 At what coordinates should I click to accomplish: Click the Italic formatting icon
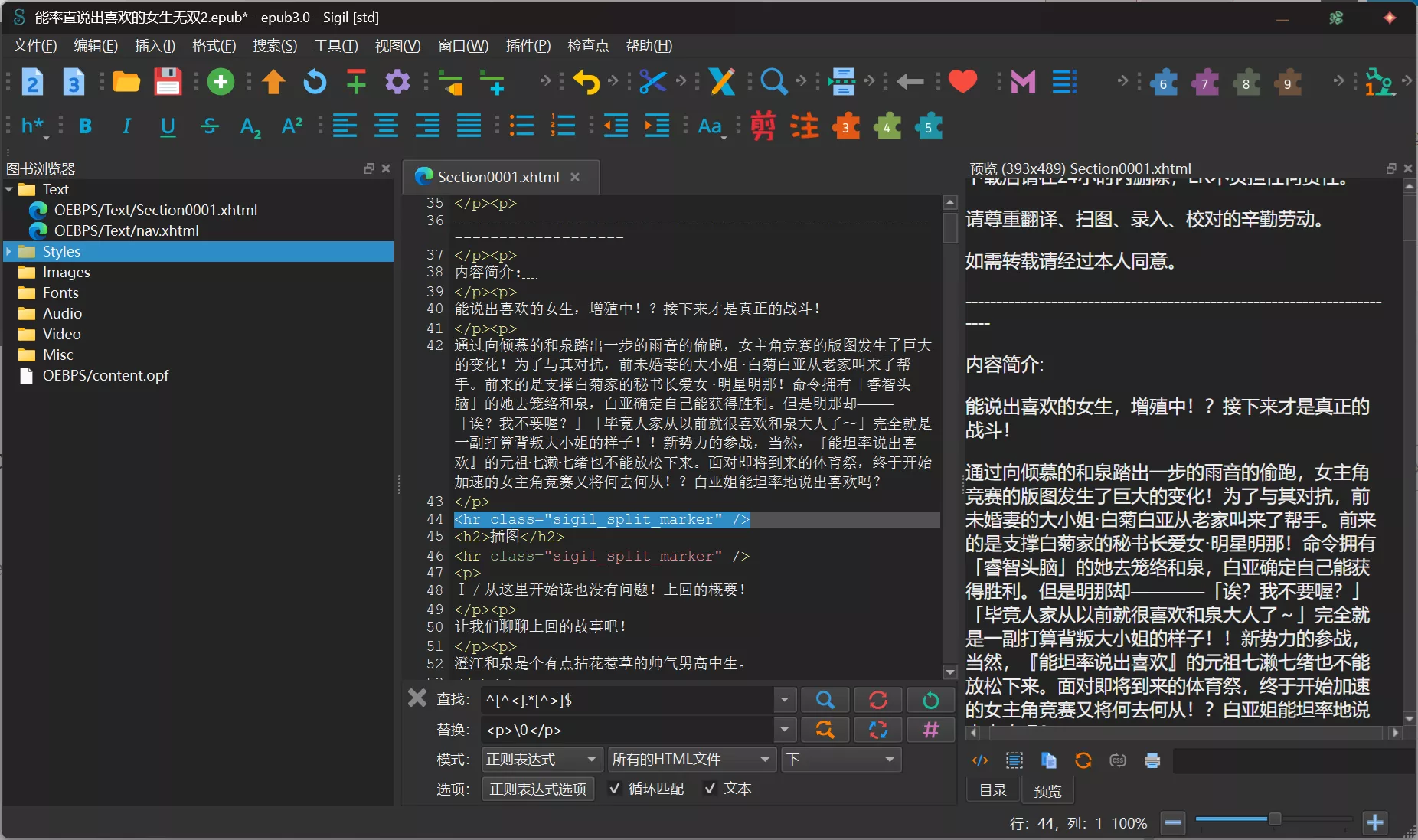click(126, 126)
